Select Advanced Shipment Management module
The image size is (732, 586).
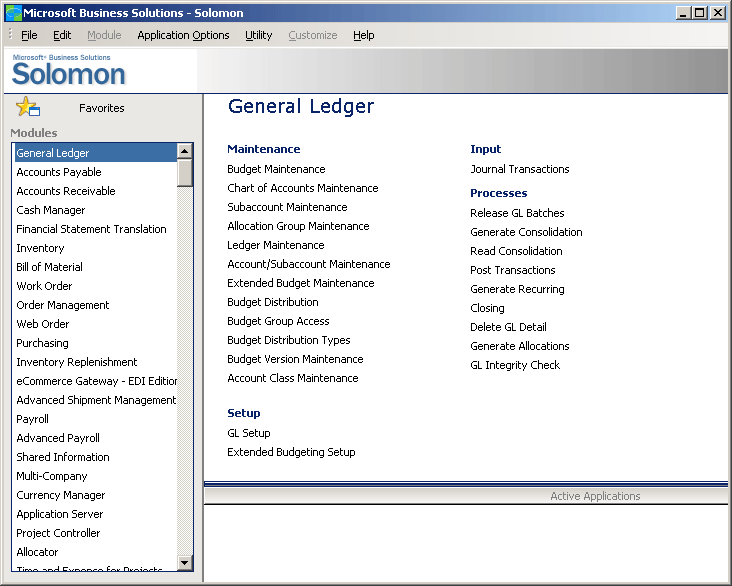(95, 400)
